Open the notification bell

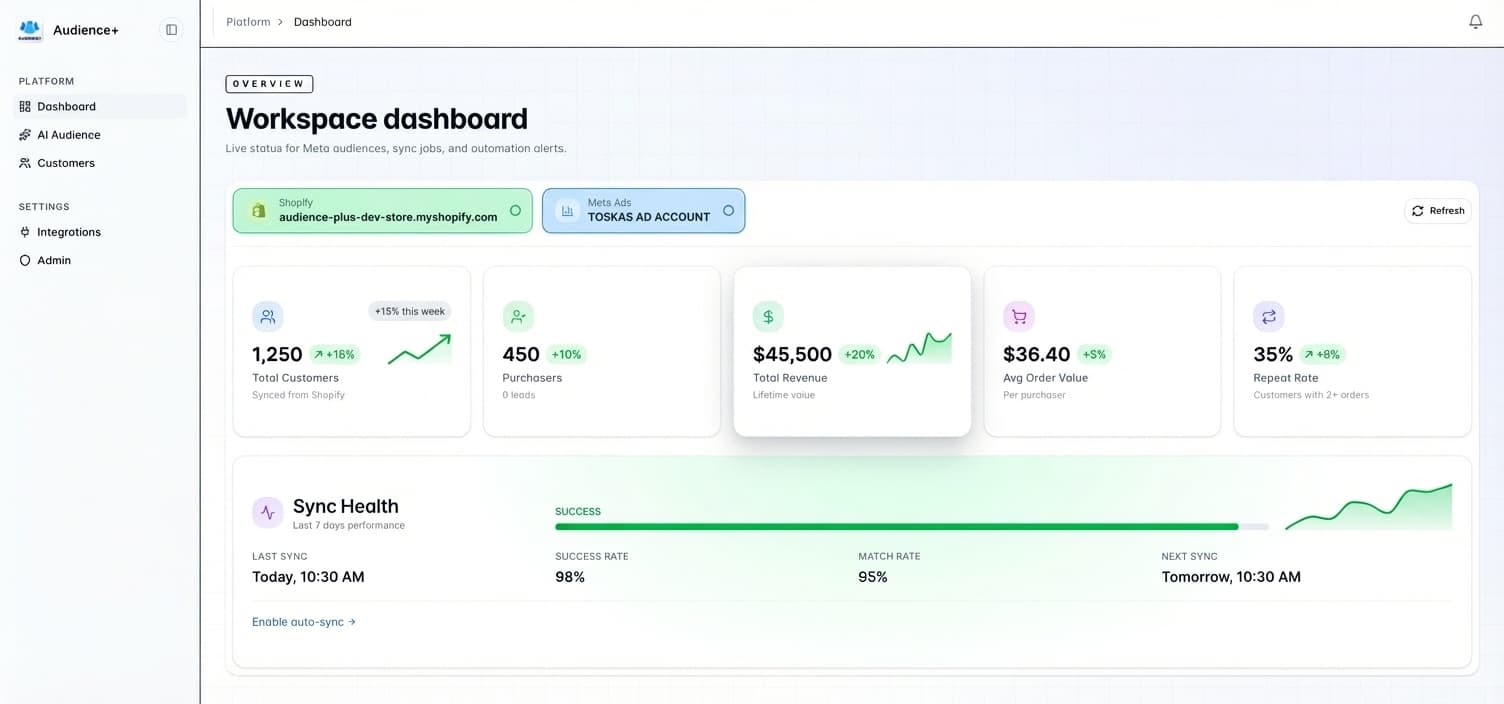click(1475, 21)
